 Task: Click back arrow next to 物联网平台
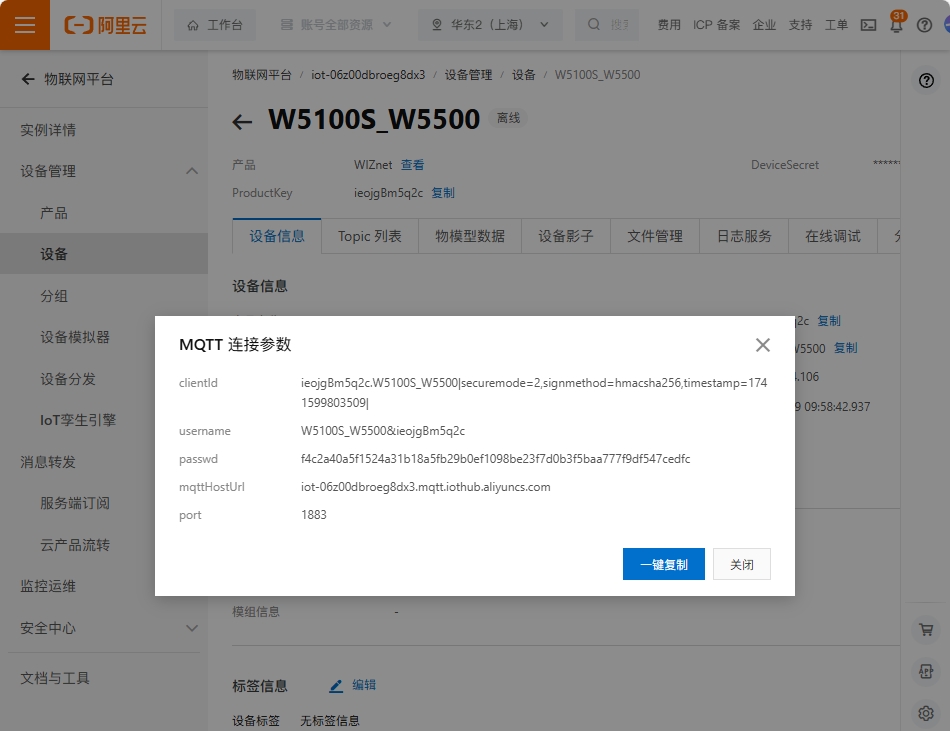pyautogui.click(x=28, y=79)
